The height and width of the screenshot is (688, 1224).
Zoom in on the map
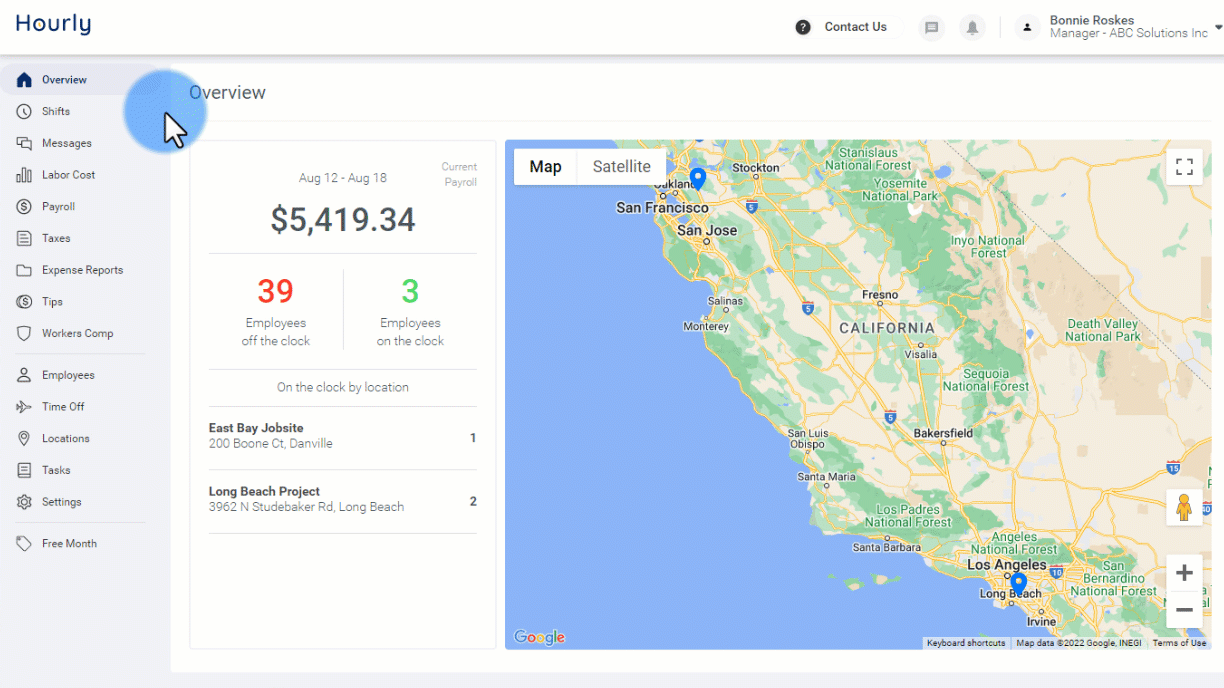(x=1184, y=573)
